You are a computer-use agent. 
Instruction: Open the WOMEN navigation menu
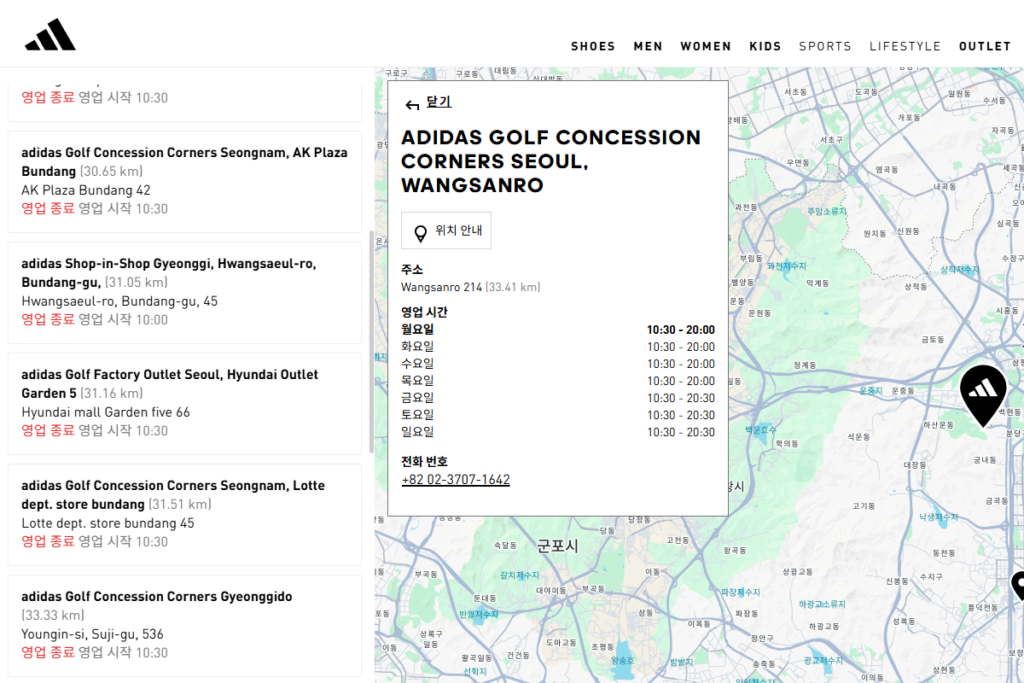pyautogui.click(x=706, y=46)
